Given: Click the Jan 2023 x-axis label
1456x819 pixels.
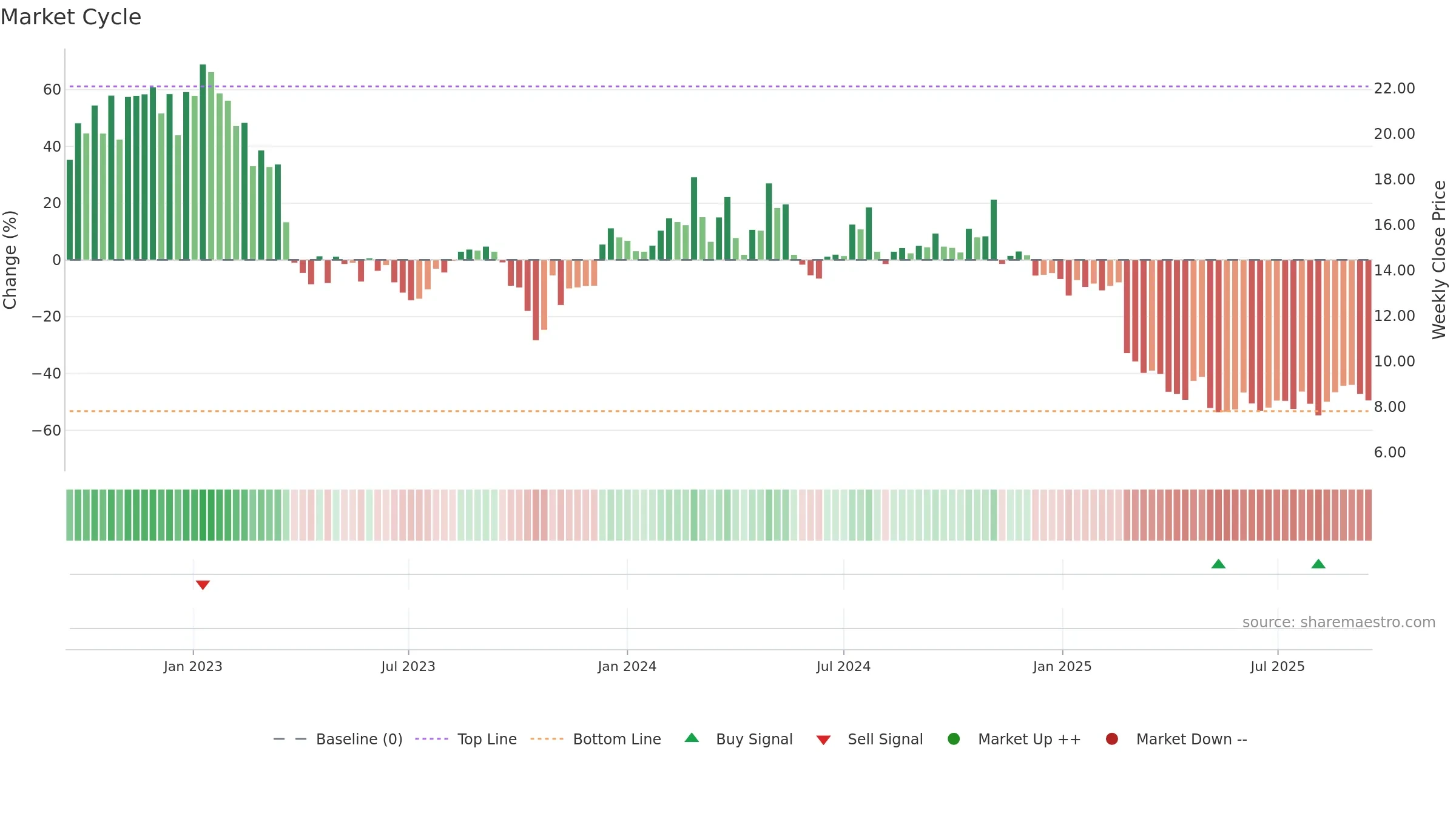Looking at the screenshot, I should pyautogui.click(x=193, y=666).
